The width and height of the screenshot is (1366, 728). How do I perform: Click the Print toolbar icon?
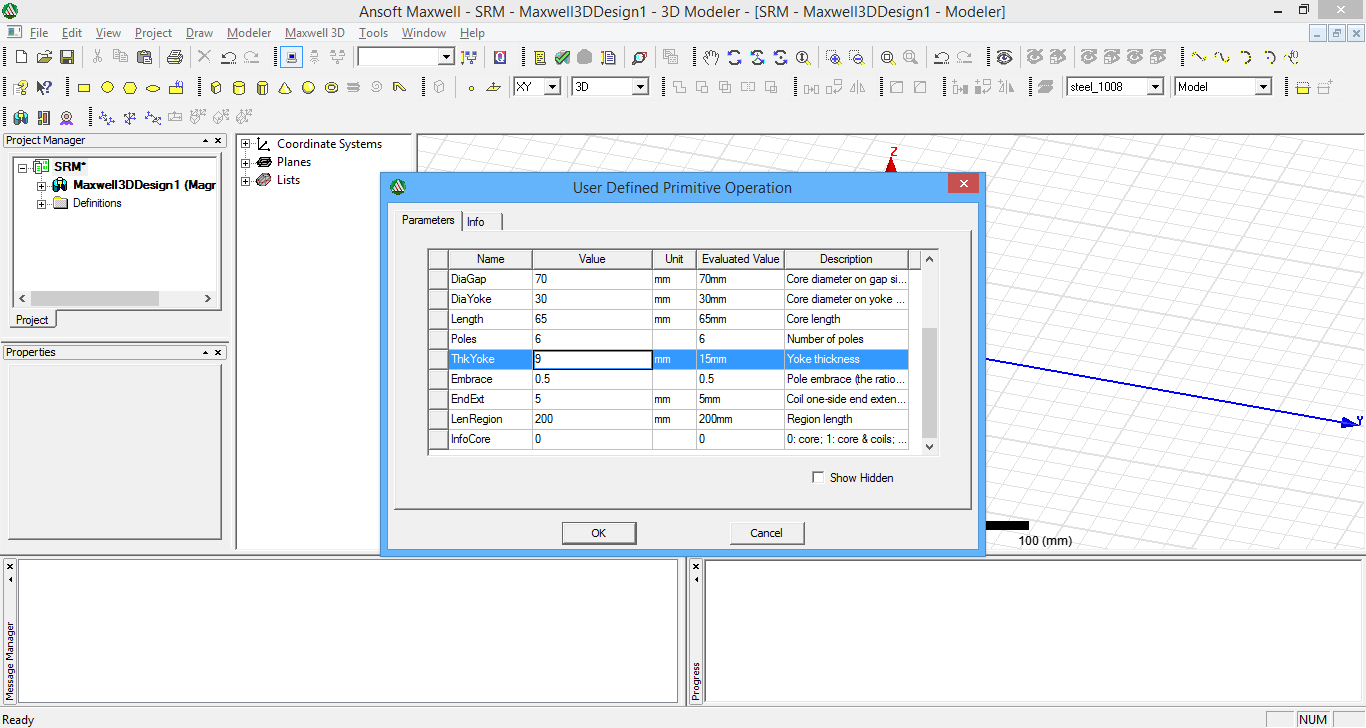[175, 57]
